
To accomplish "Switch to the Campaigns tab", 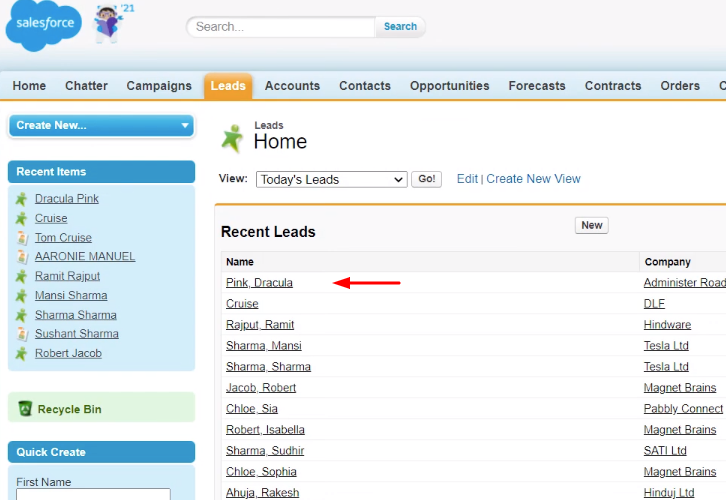I will pos(159,86).
